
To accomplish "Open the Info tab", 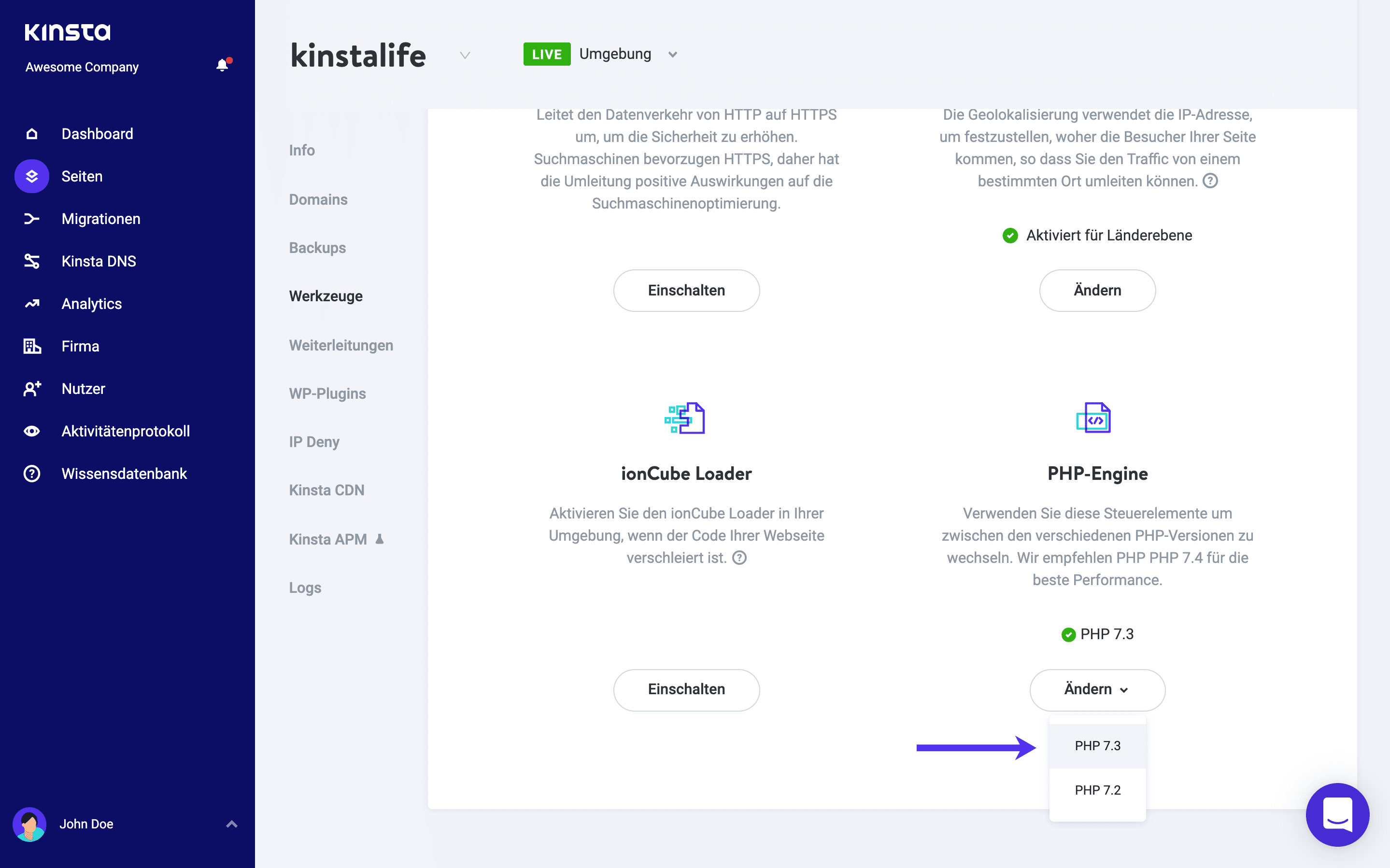I will click(302, 151).
